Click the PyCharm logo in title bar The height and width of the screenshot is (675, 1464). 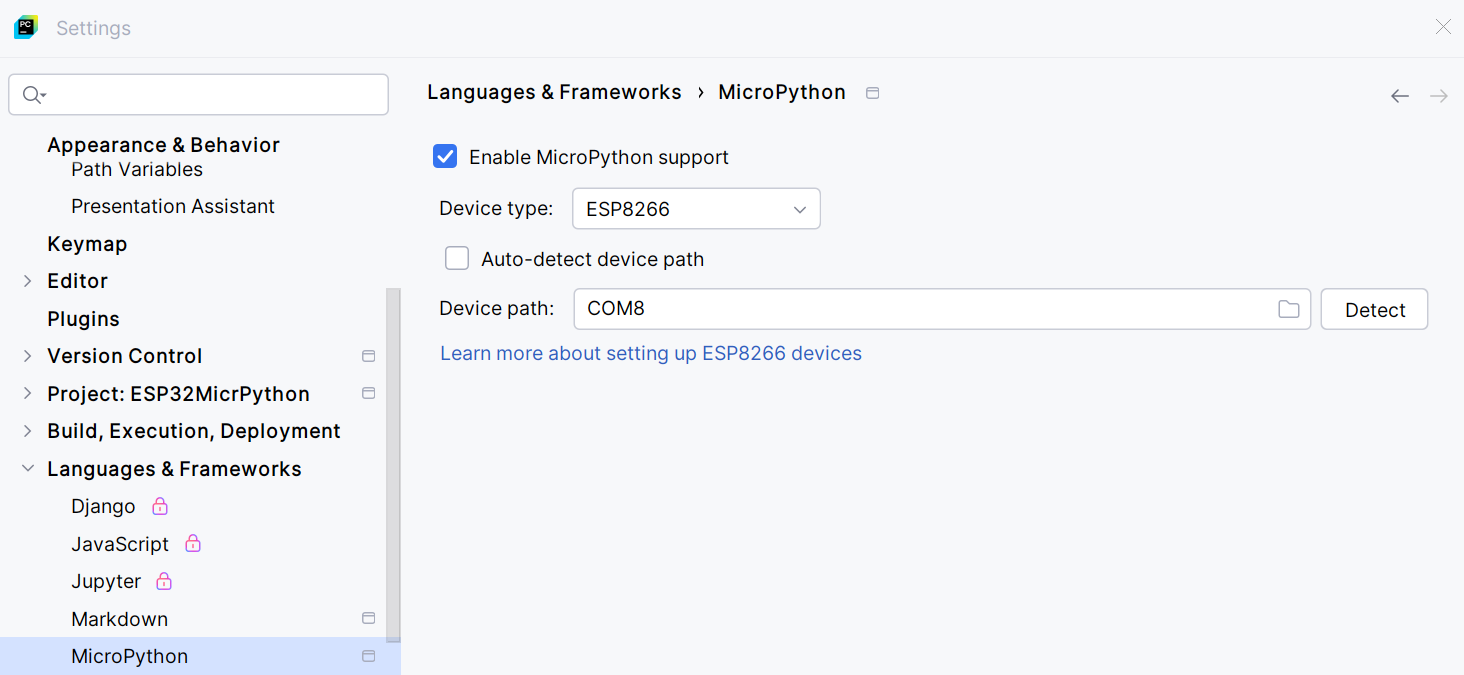click(x=26, y=28)
